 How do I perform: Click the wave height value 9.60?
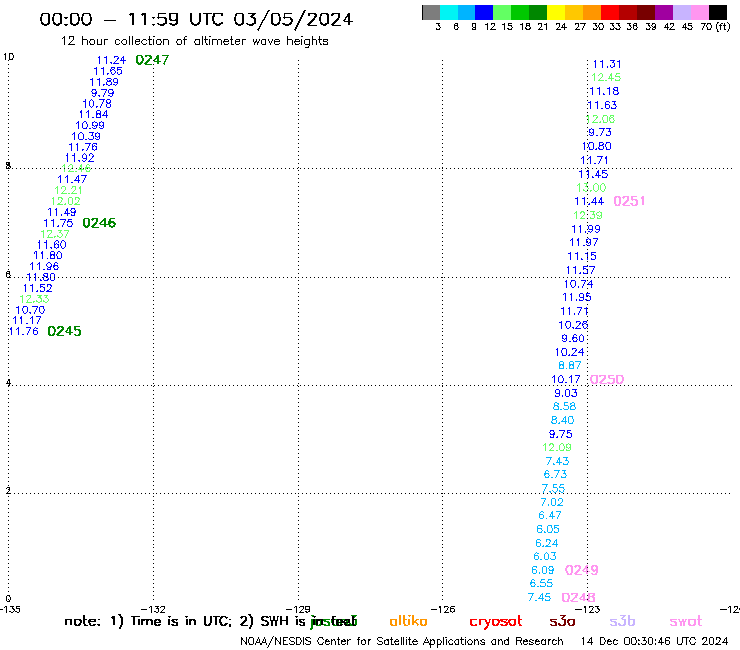[573, 338]
